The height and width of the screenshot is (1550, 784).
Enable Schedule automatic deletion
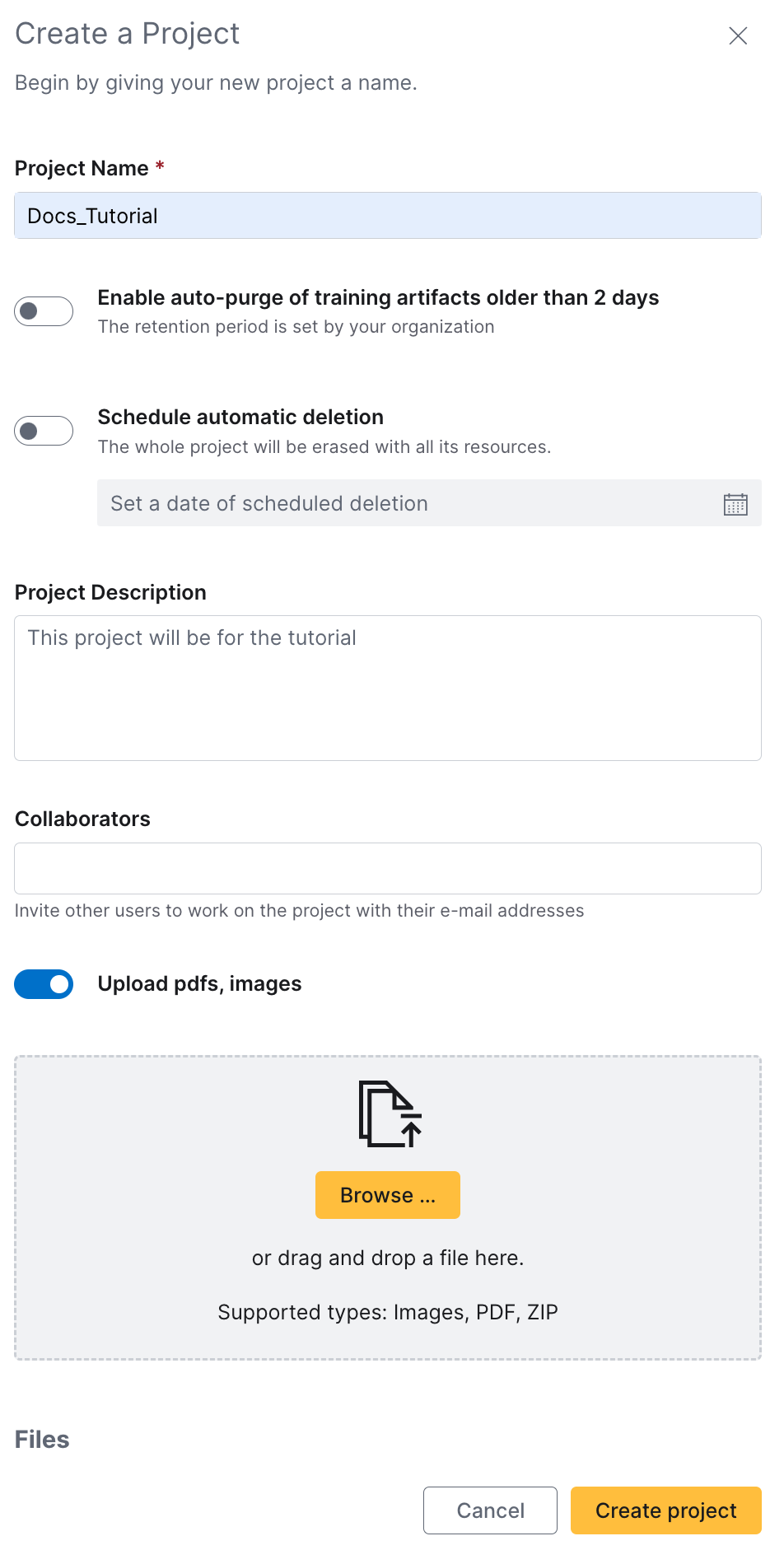point(43,430)
